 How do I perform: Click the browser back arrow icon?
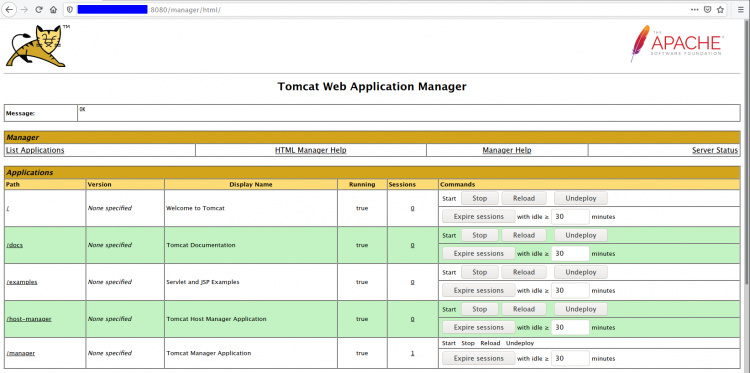[9, 10]
